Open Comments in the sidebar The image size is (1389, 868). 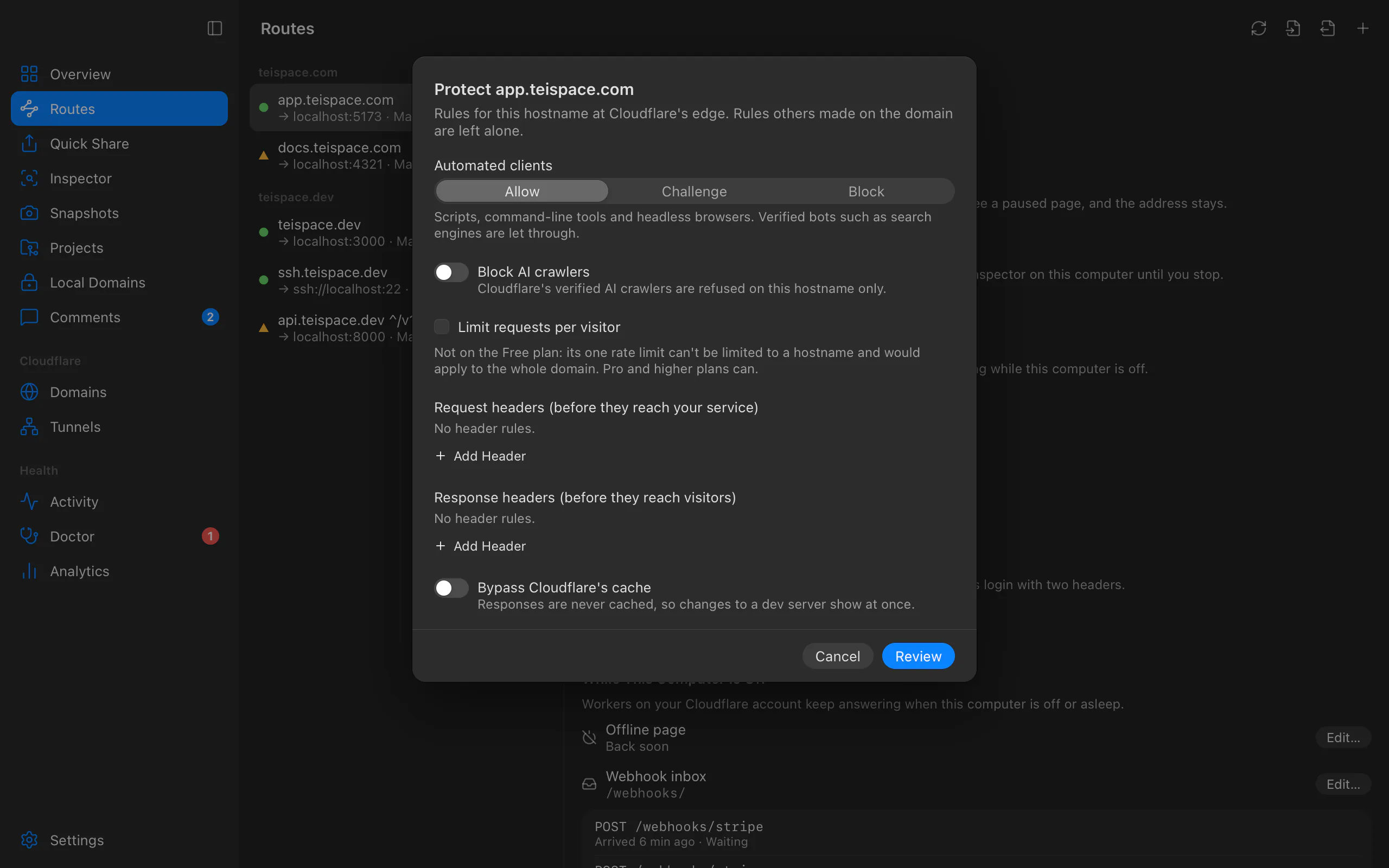[x=119, y=317]
